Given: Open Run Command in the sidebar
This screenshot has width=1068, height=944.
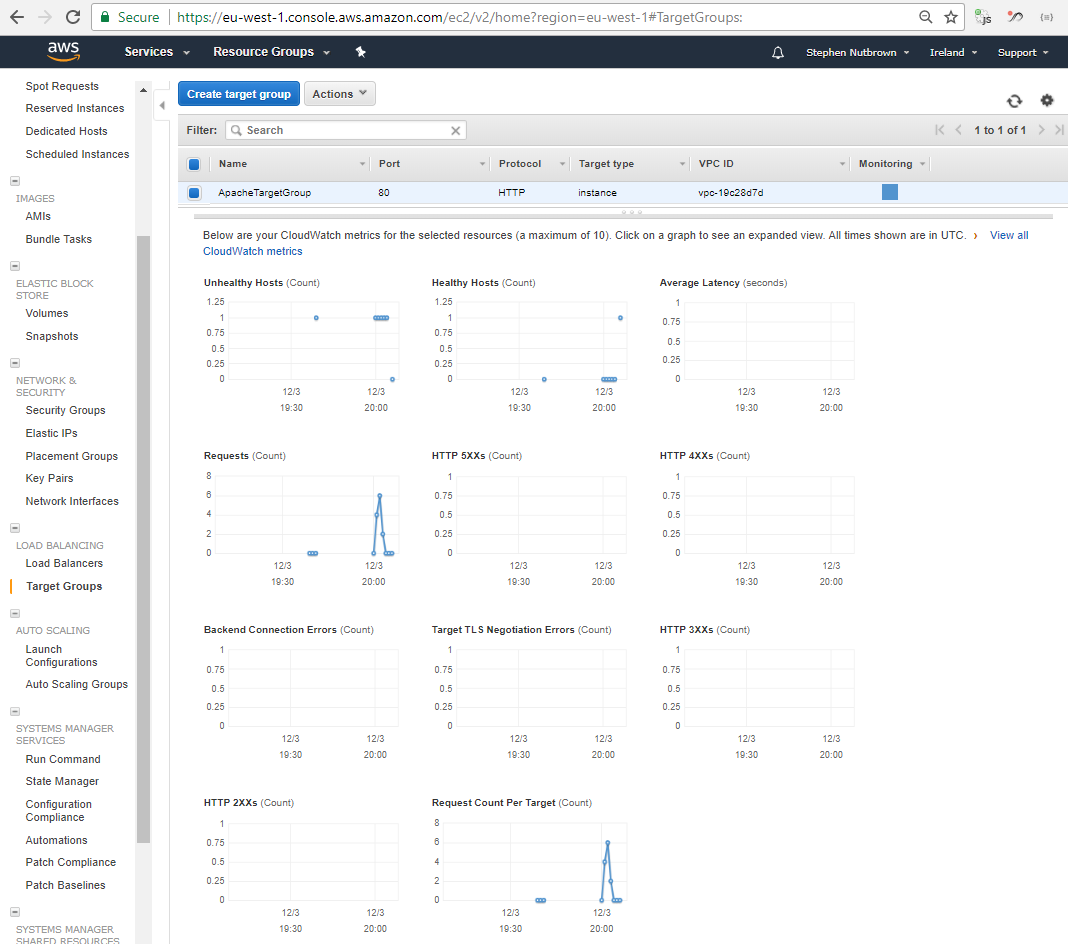Looking at the screenshot, I should pyautogui.click(x=63, y=759).
